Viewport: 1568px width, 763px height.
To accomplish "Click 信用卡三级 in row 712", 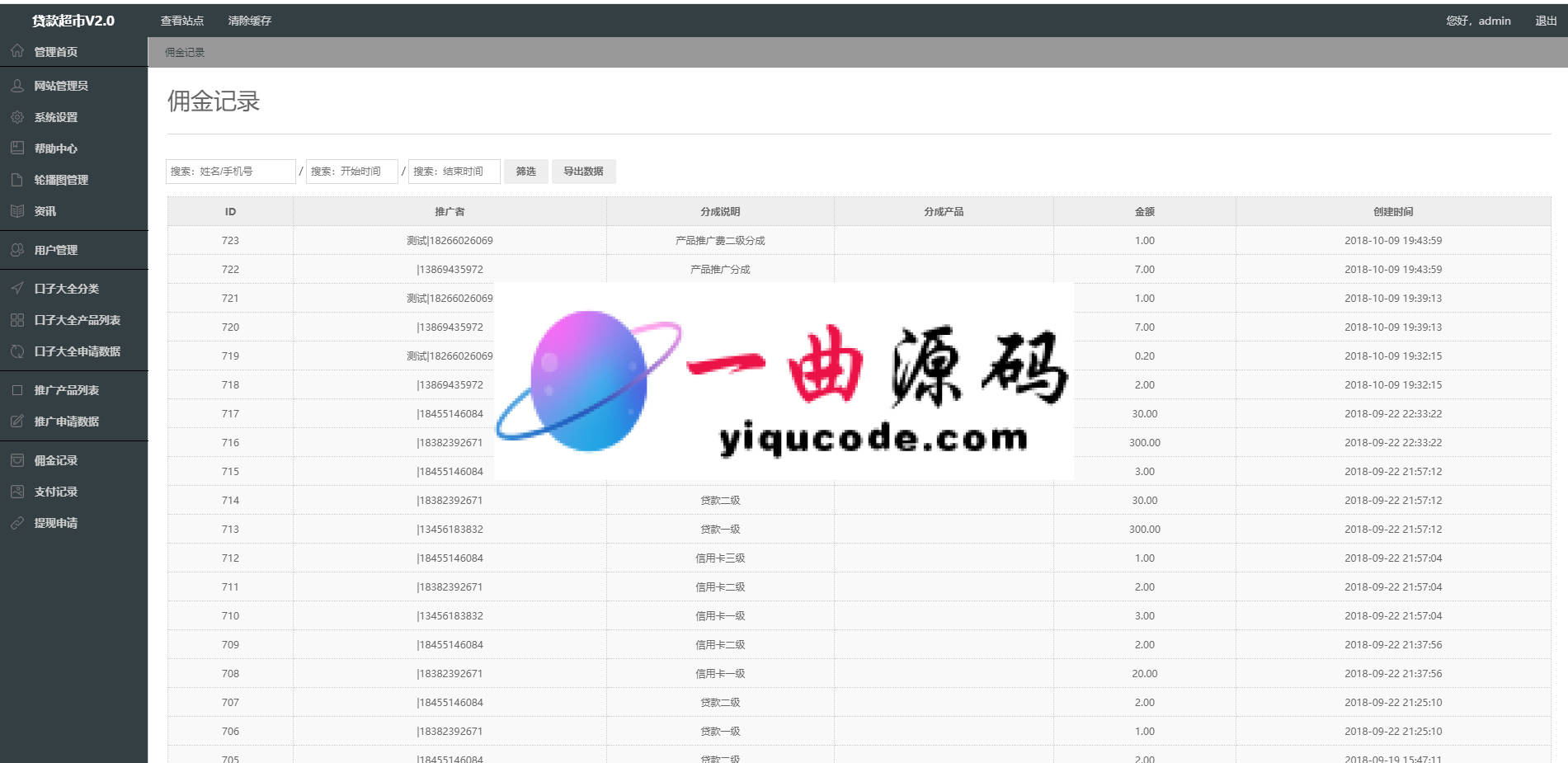I will tap(720, 558).
